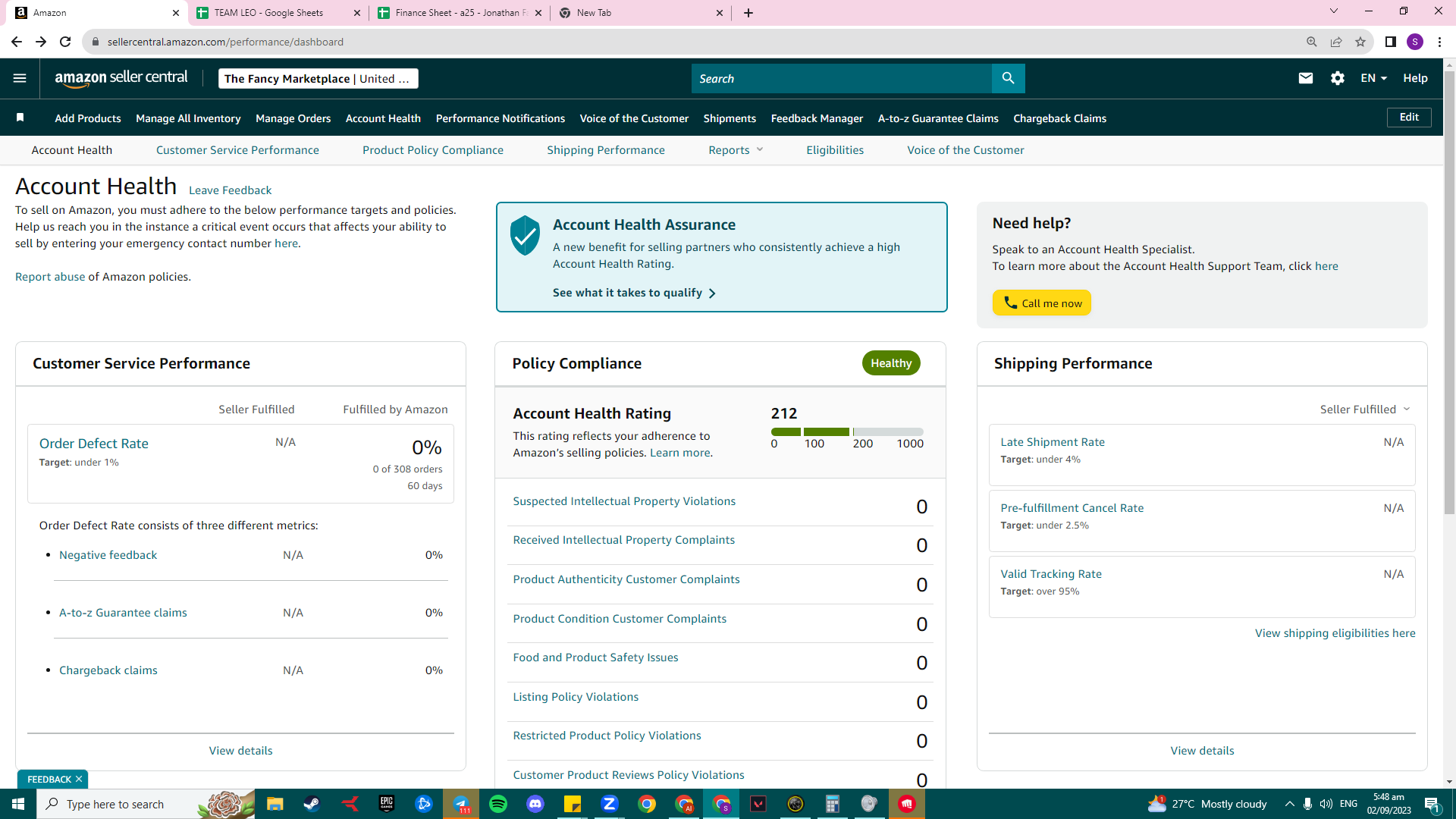1456x819 pixels.
Task: Open Feedback Manager menu item
Action: point(817,118)
